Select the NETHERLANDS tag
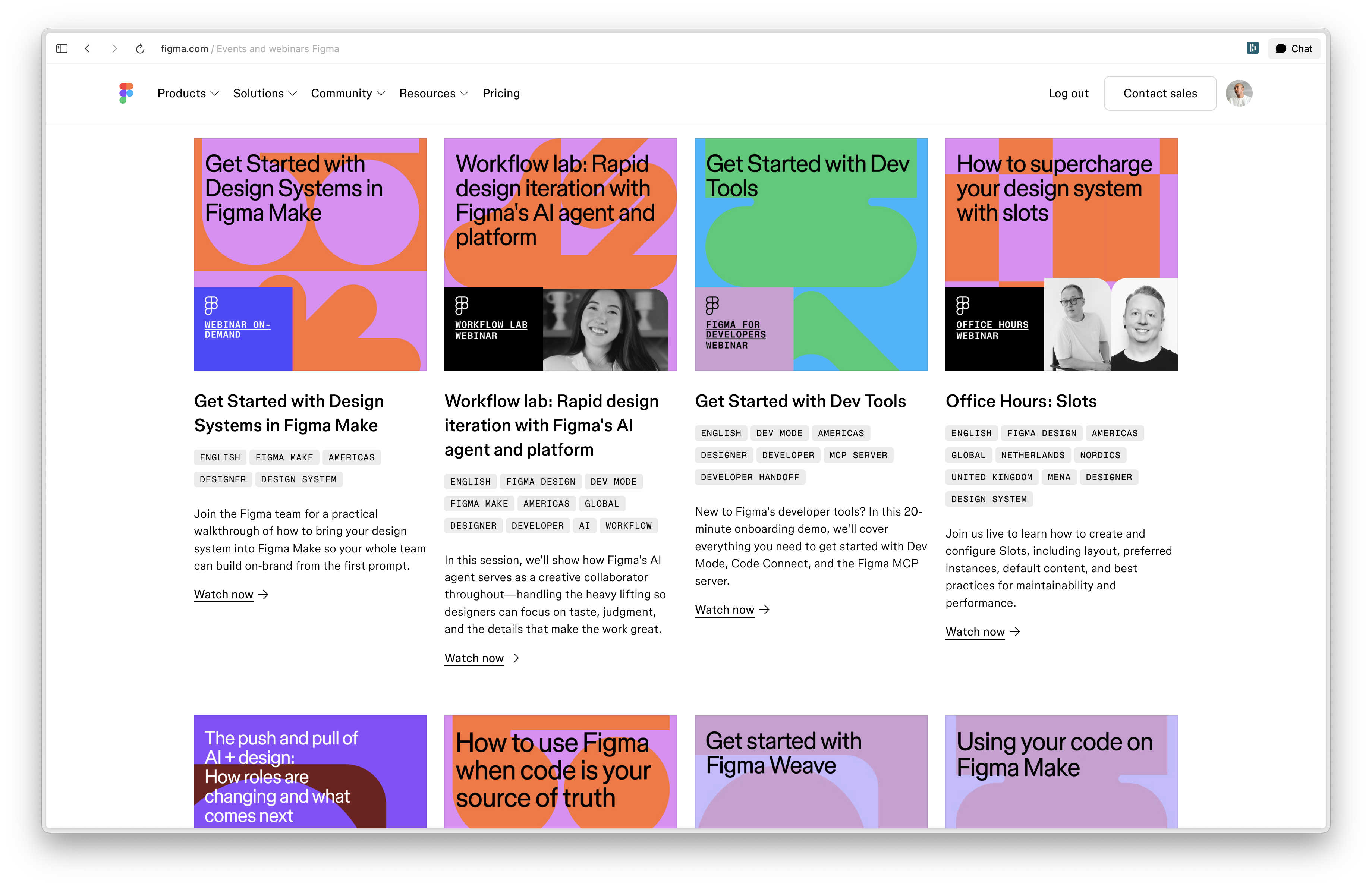The width and height of the screenshot is (1372, 888). pyautogui.click(x=1033, y=455)
